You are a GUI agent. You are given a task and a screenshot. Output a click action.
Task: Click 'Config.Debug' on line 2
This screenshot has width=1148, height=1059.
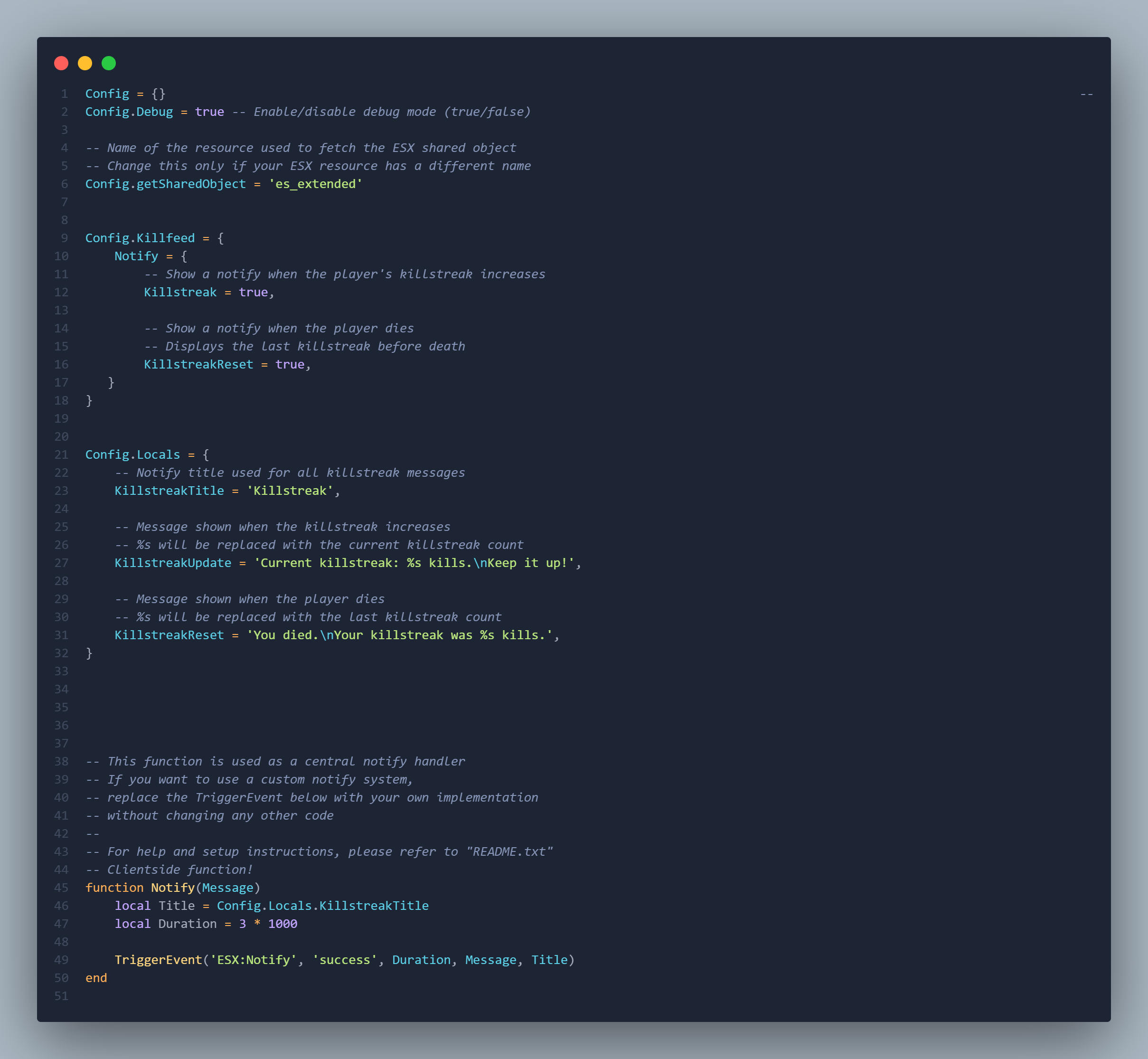[129, 112]
